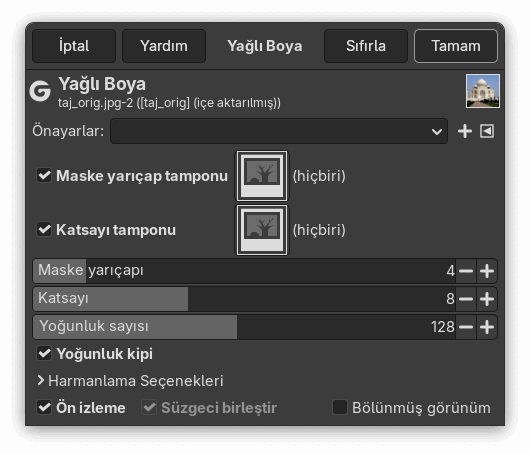Click the Katsayı value 8
The image size is (530, 454).
pyautogui.click(x=450, y=299)
